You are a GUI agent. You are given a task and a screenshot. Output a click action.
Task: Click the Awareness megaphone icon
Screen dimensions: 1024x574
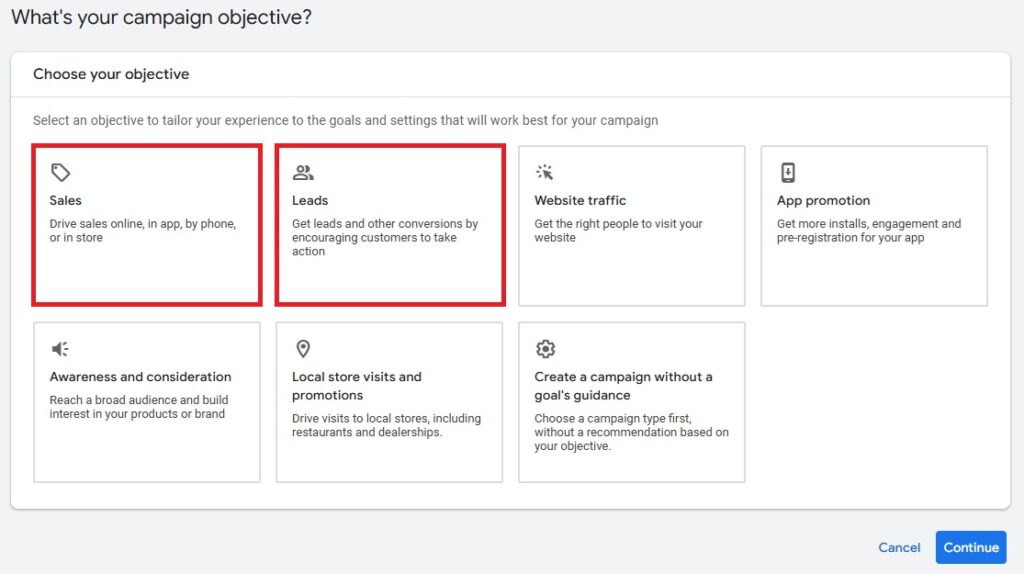[60, 349]
